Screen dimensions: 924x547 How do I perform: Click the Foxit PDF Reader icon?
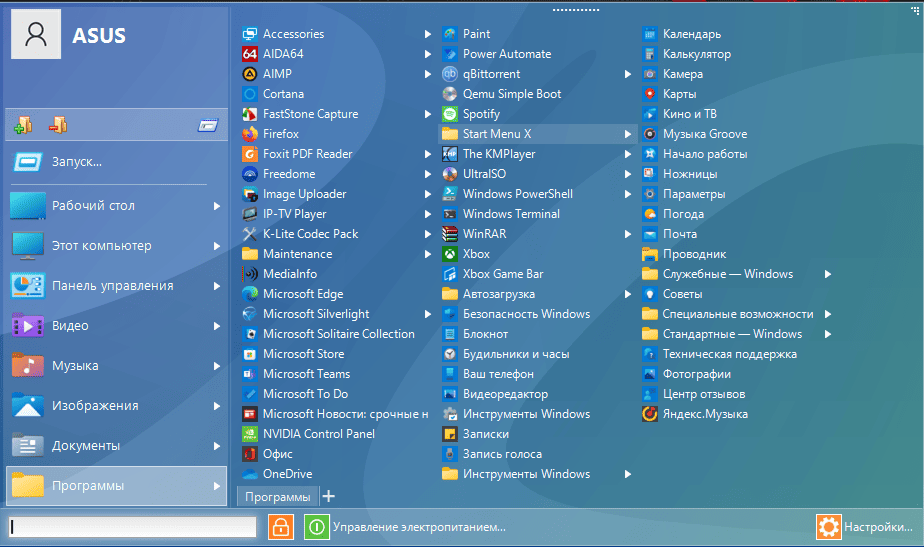click(250, 154)
